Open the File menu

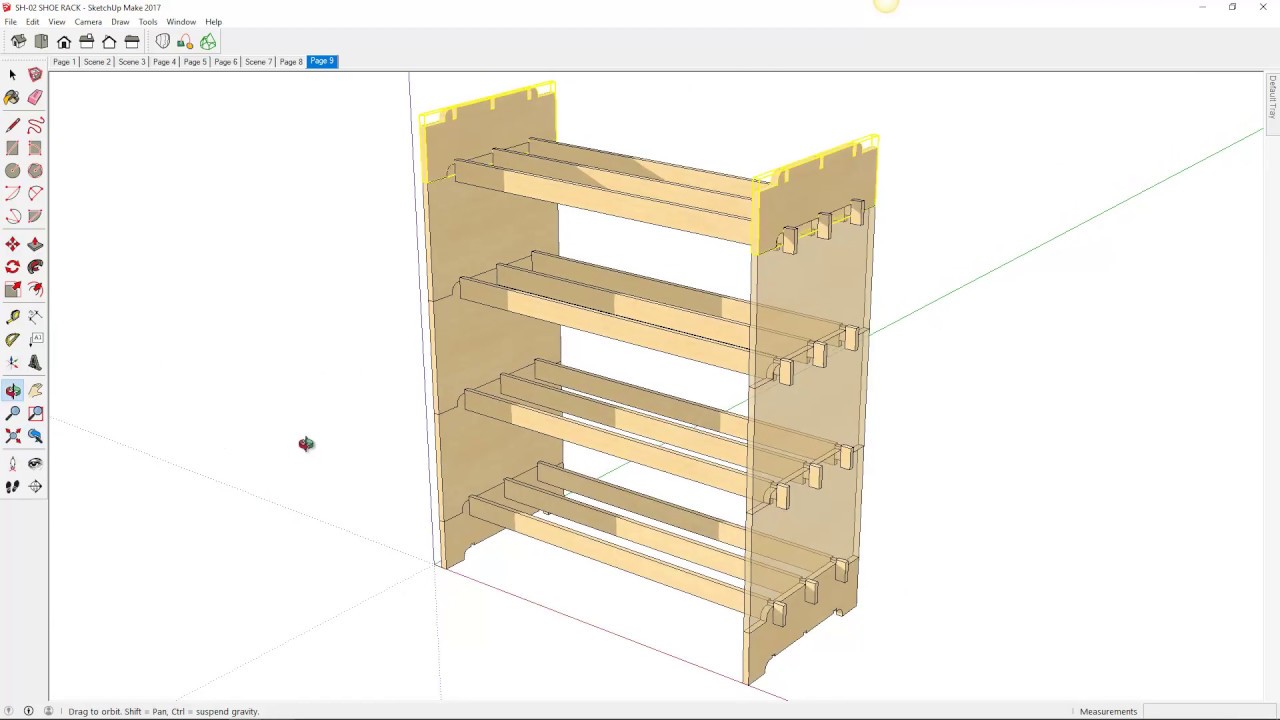10,22
